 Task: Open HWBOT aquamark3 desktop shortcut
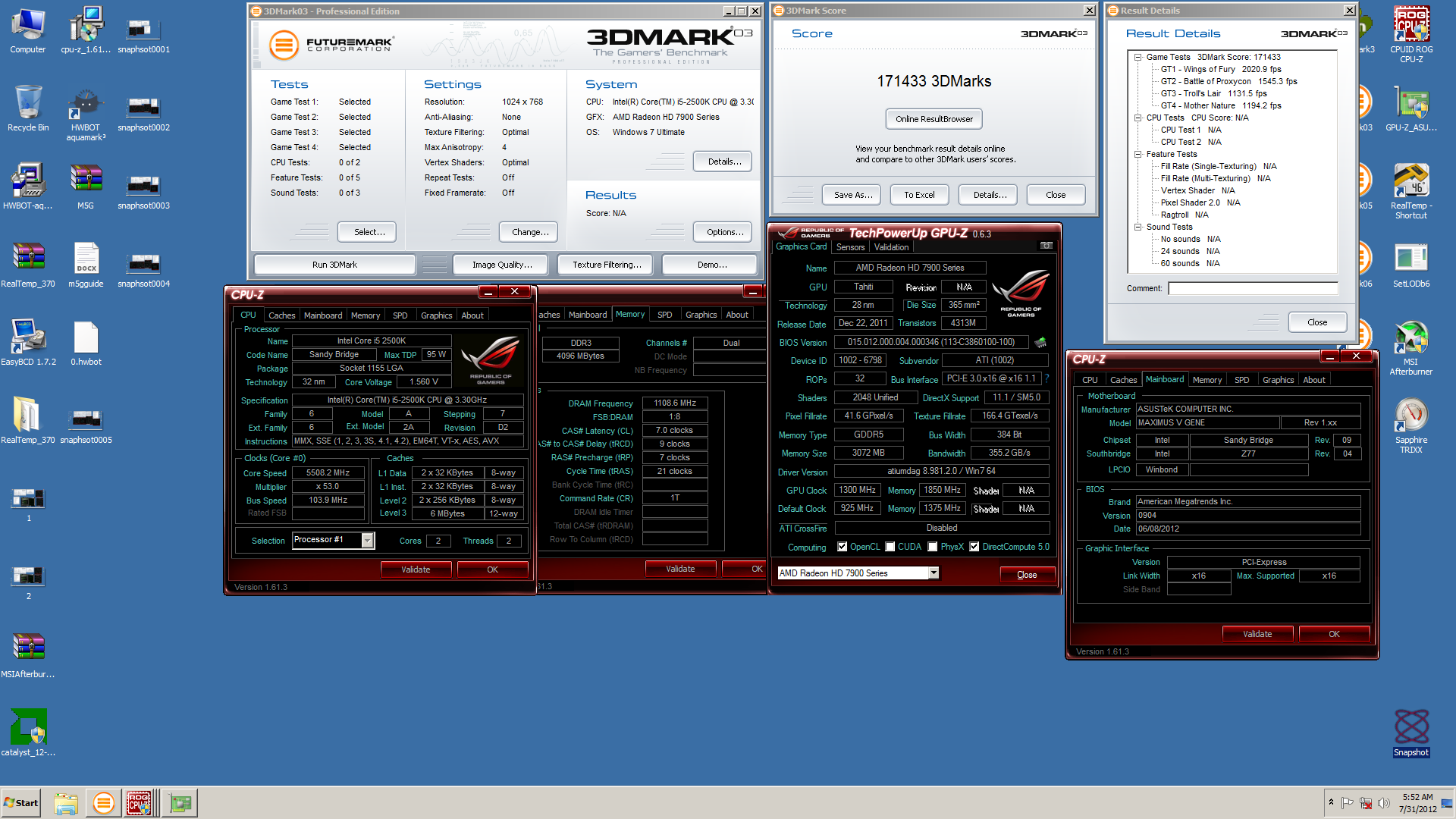click(x=86, y=114)
